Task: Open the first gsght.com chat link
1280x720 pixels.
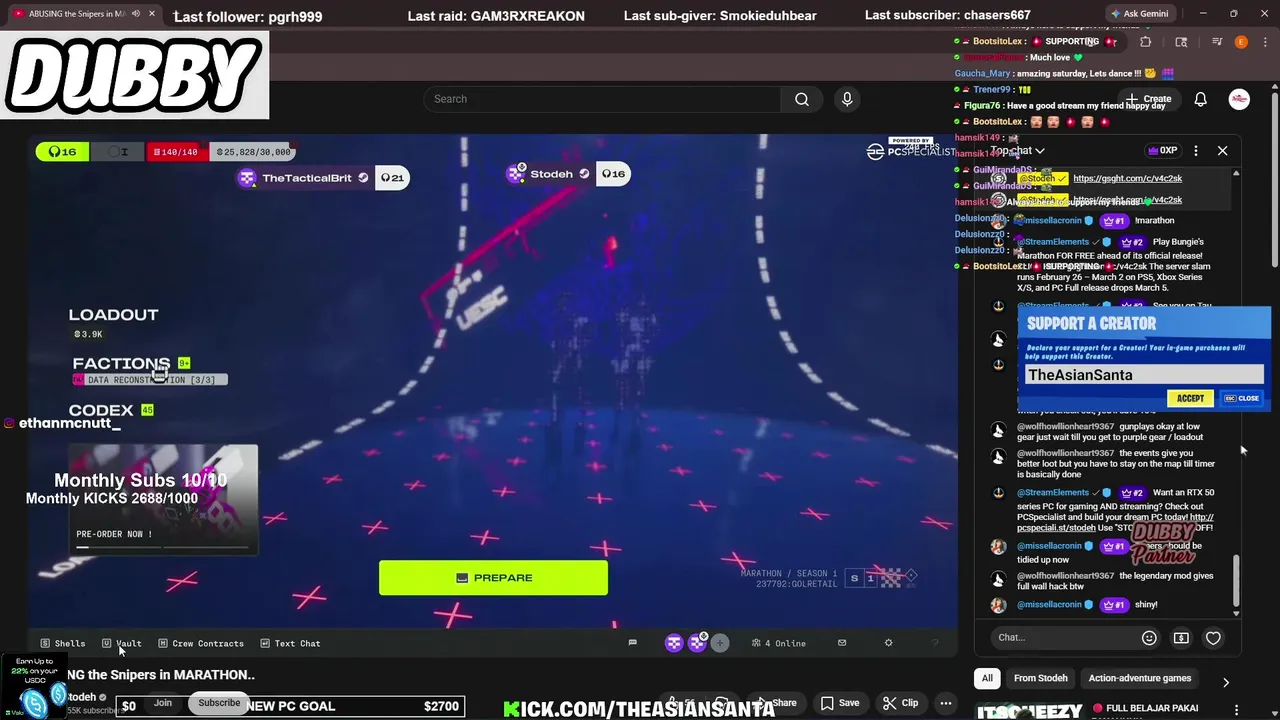Action: click(1127, 178)
